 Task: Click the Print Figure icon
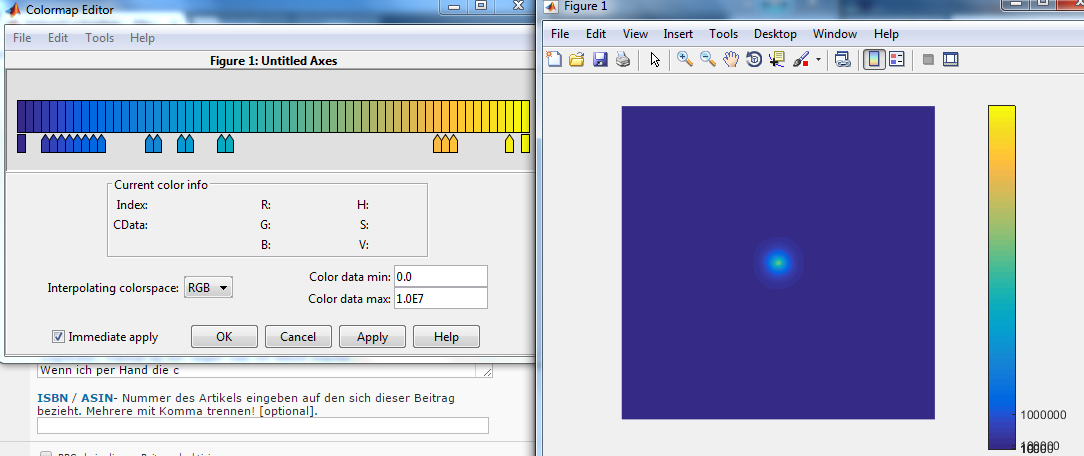[x=623, y=60]
